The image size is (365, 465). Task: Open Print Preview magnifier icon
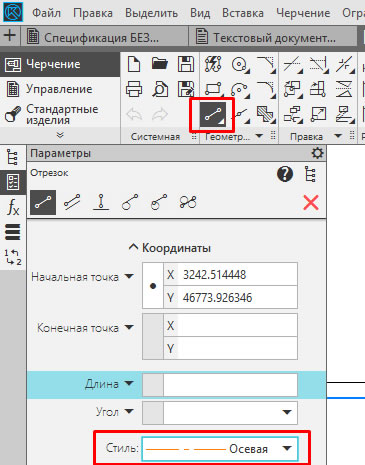[160, 89]
